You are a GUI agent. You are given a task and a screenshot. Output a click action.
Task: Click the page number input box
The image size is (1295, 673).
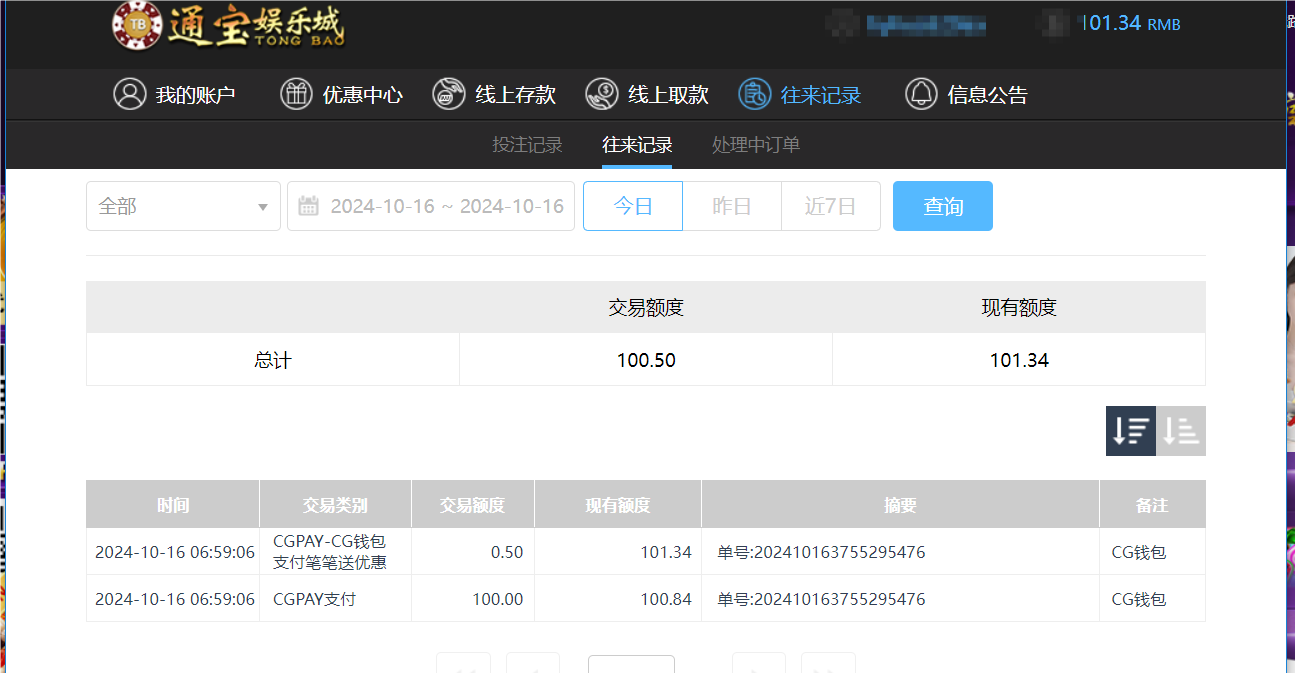(x=631, y=665)
